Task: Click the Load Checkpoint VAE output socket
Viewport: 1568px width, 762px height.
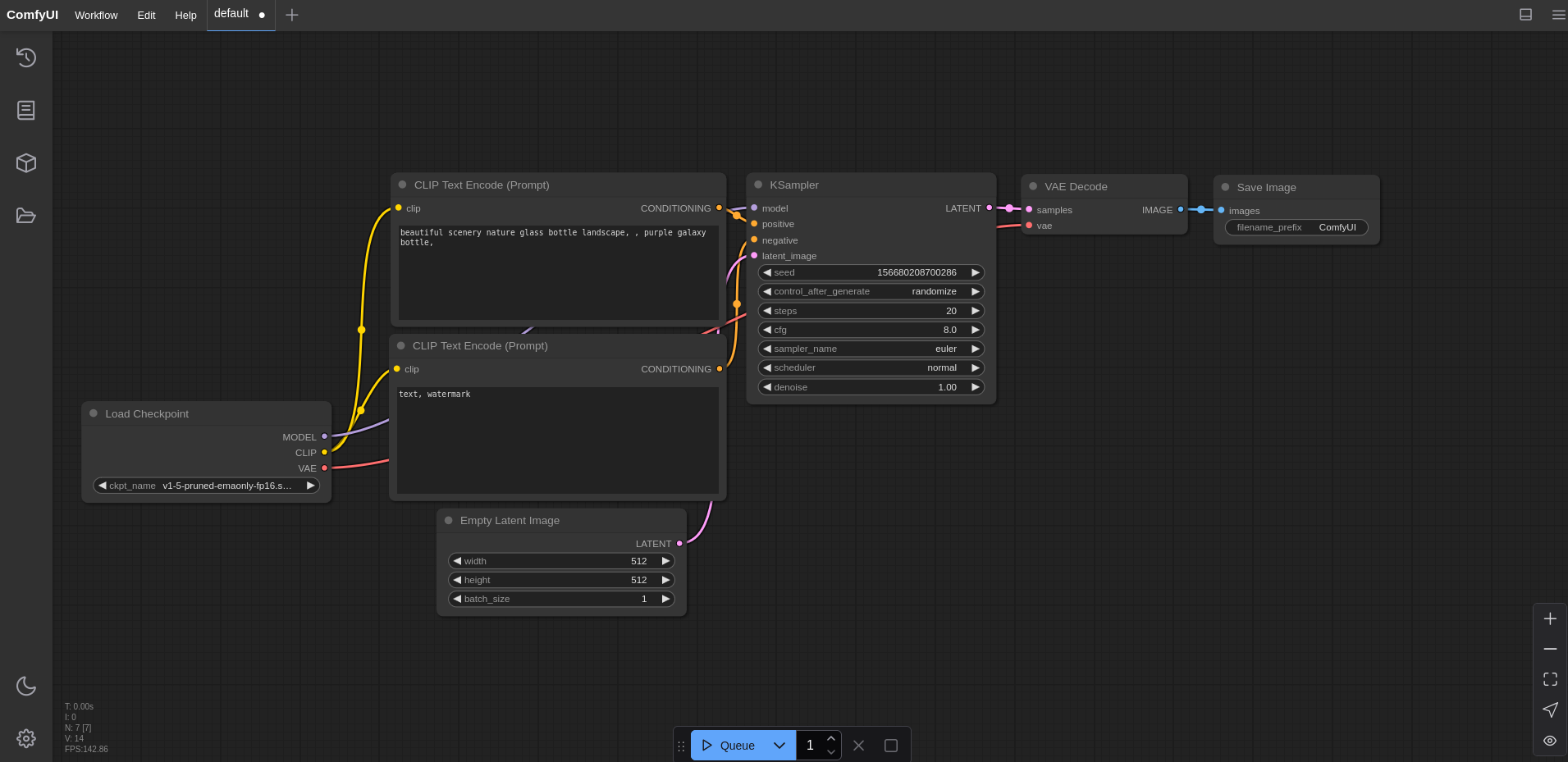Action: point(324,468)
